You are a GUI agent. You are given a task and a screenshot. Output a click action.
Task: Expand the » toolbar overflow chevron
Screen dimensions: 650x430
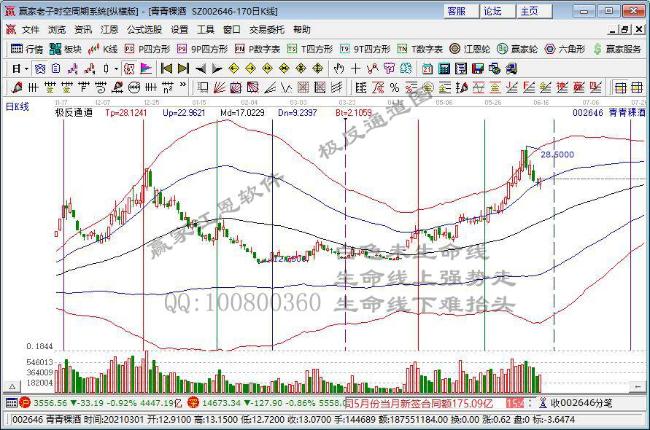183,85
